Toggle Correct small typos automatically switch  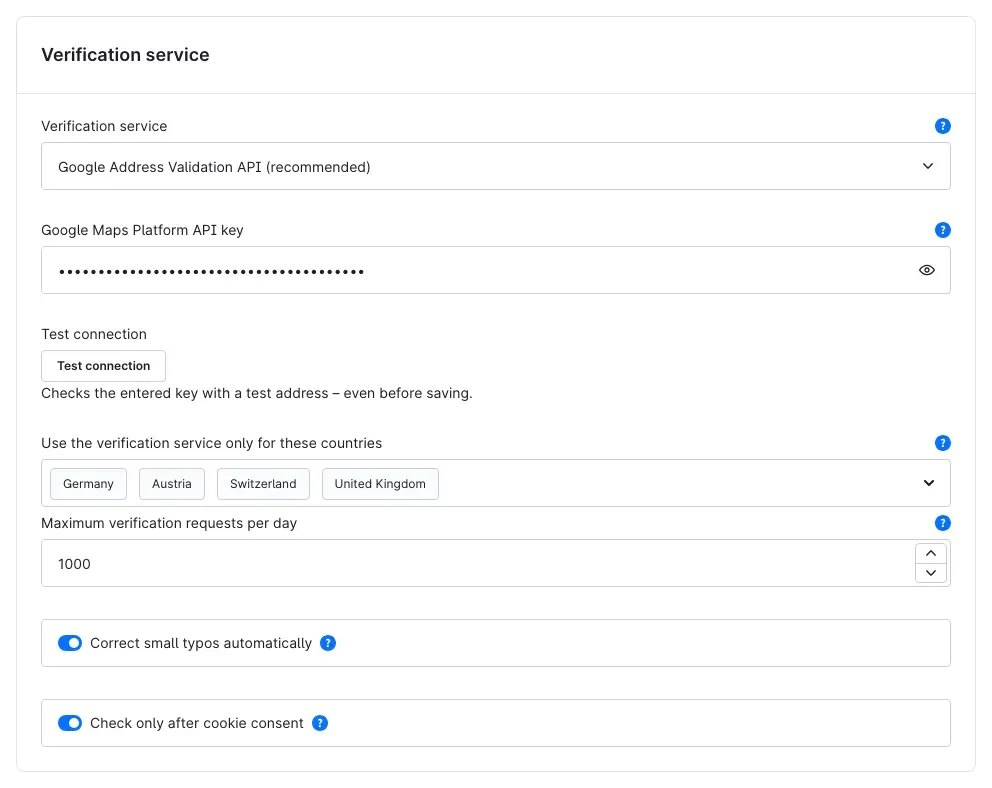click(x=70, y=643)
